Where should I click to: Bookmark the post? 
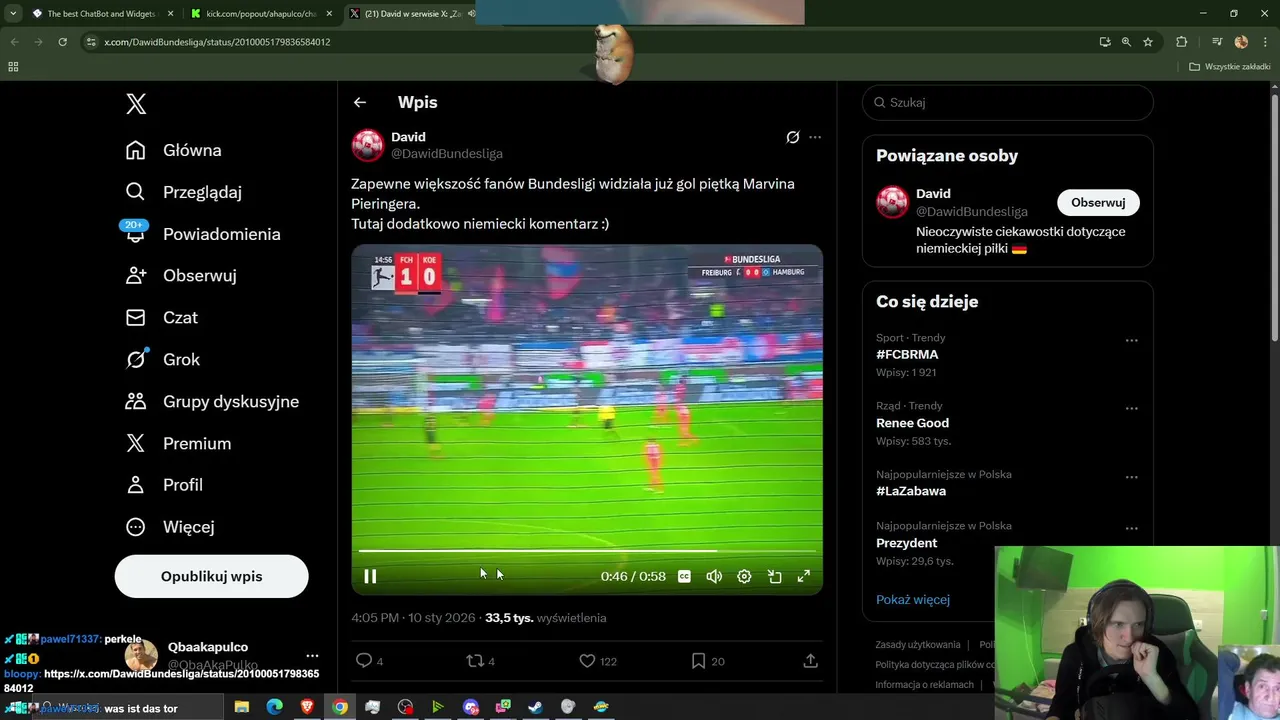tap(698, 660)
